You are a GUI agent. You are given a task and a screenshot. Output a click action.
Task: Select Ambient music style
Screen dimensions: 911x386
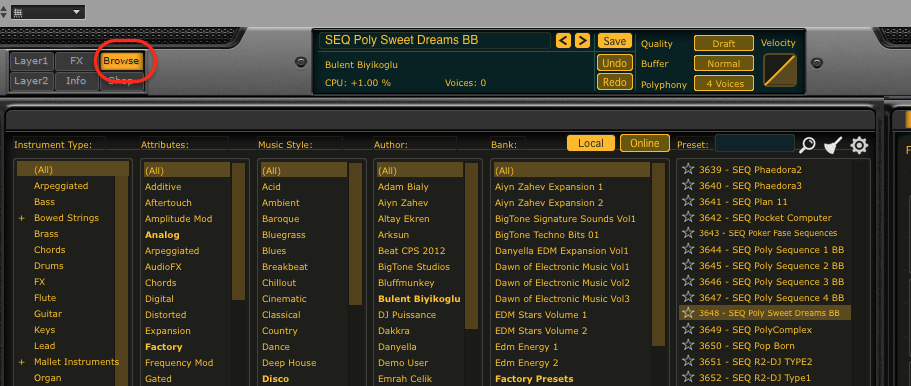(x=281, y=203)
